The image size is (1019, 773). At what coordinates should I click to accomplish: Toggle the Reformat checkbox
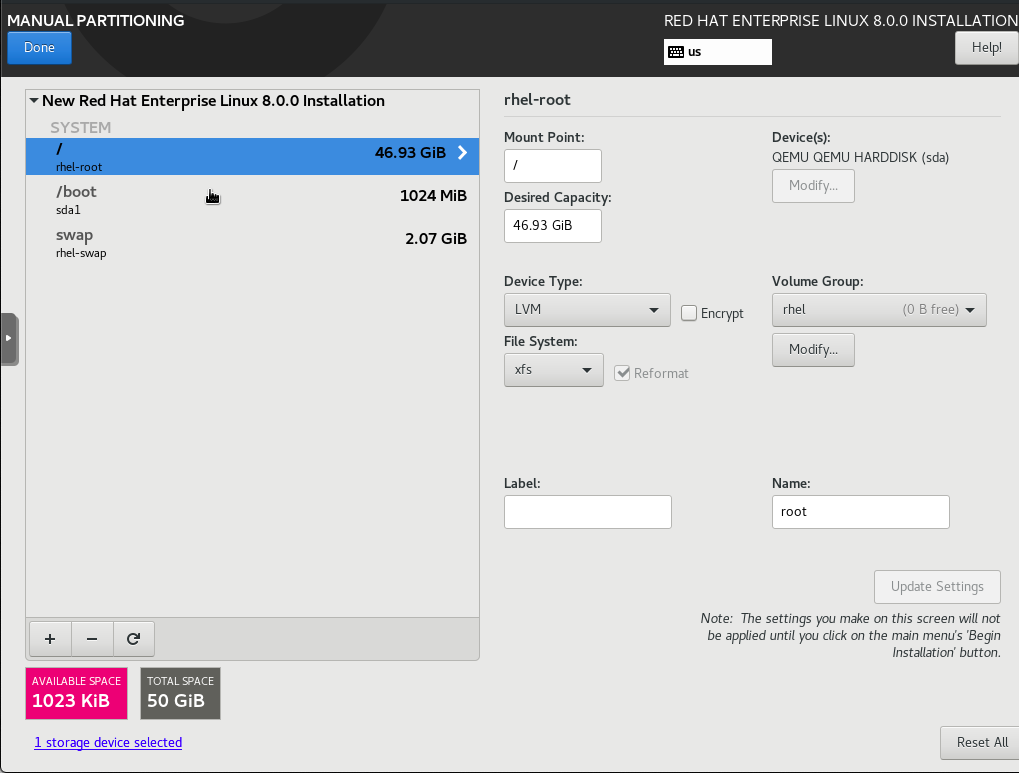[x=622, y=373]
